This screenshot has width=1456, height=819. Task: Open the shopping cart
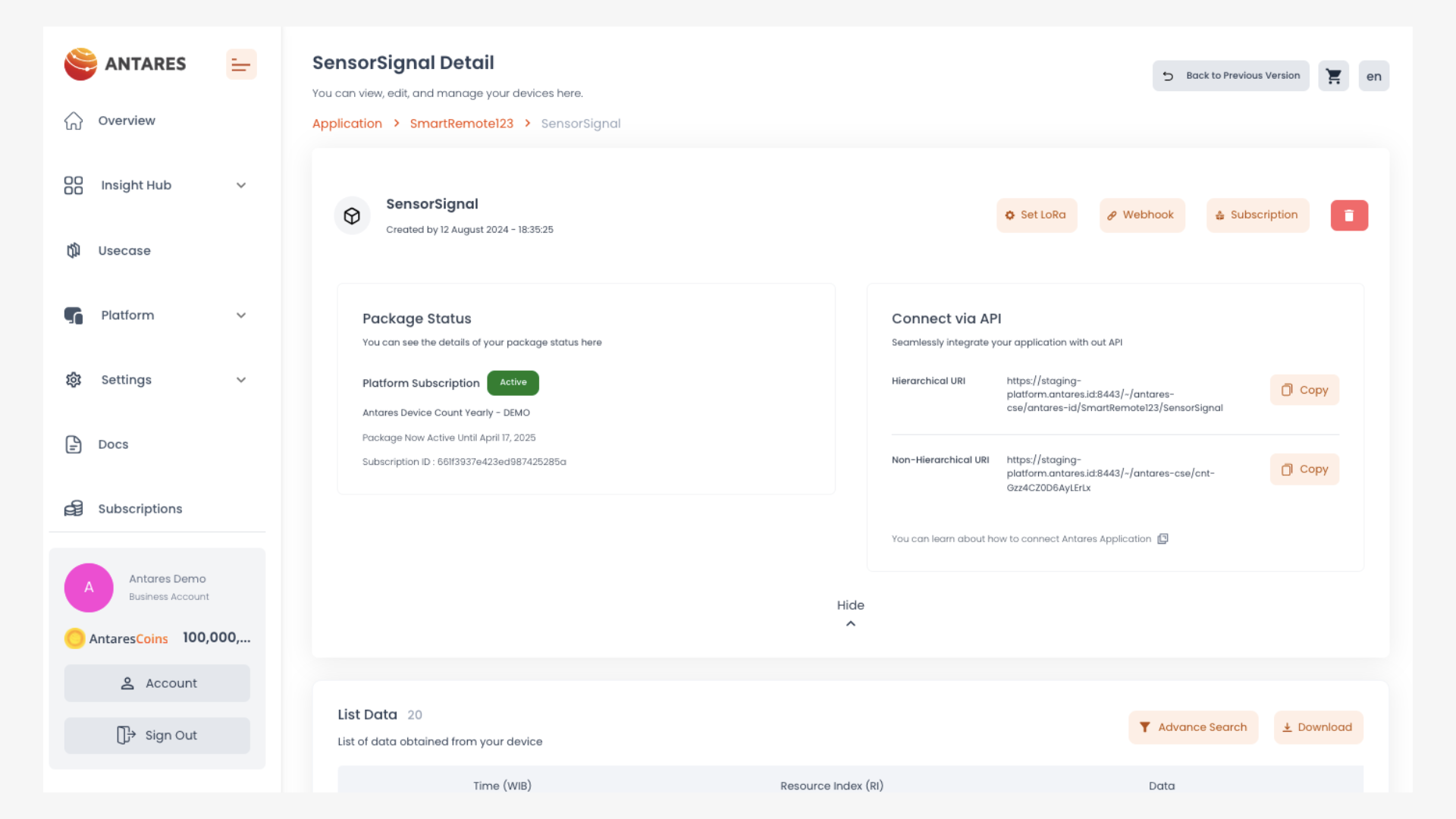(x=1334, y=76)
